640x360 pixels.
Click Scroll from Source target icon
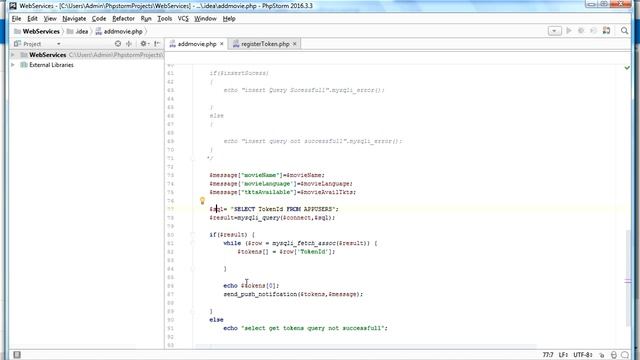[118, 44]
